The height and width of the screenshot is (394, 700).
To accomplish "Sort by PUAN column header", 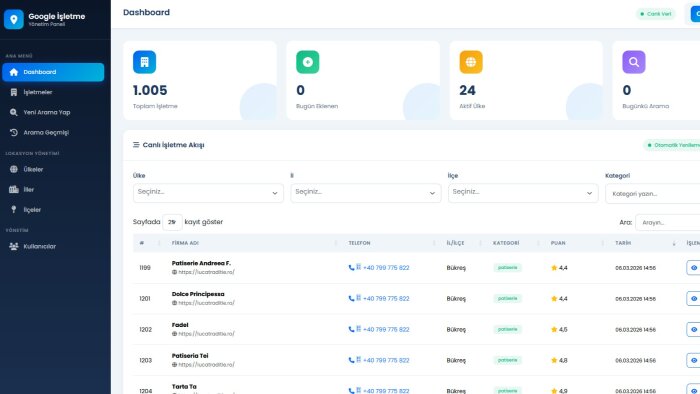I will 576,243.
